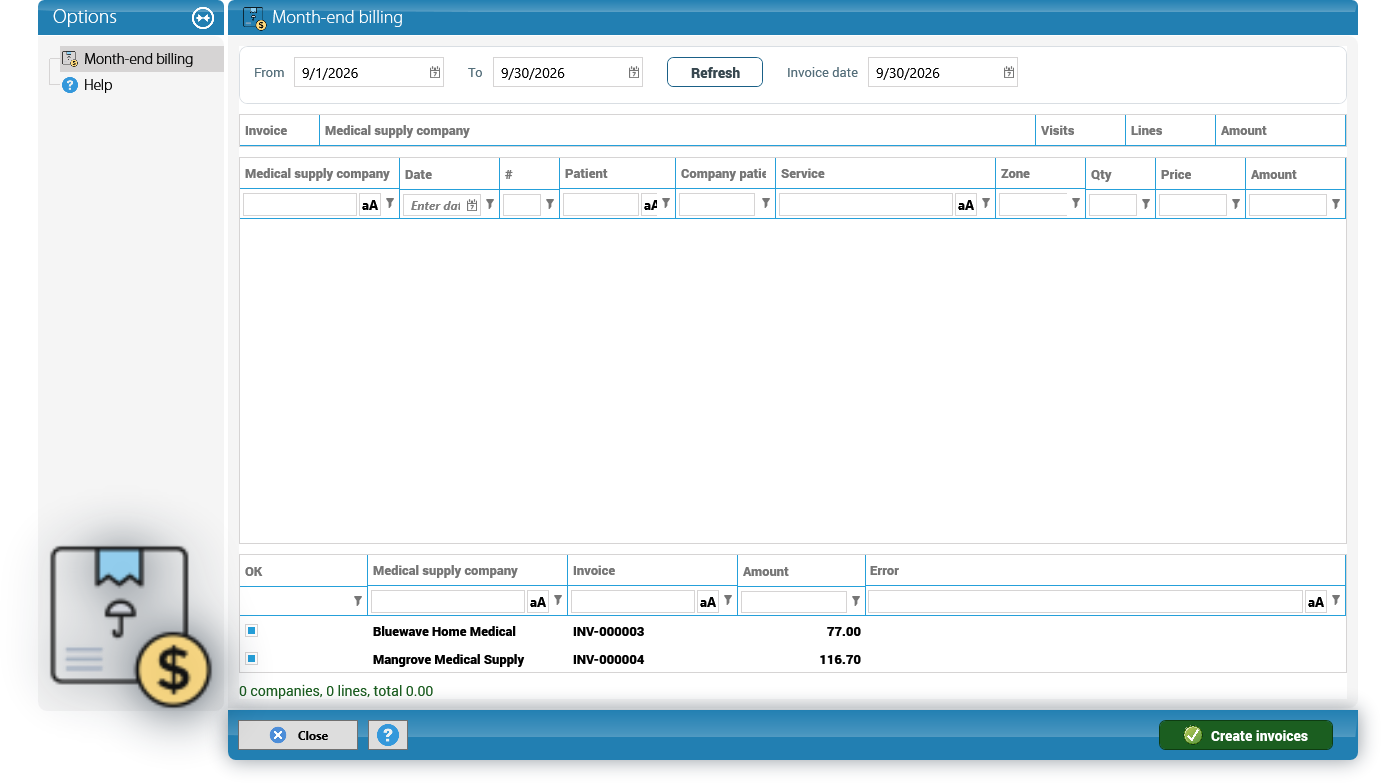Viewport: 1381px width, 783px height.
Task: Open the Company patient column filter dropdown
Action: tap(766, 204)
